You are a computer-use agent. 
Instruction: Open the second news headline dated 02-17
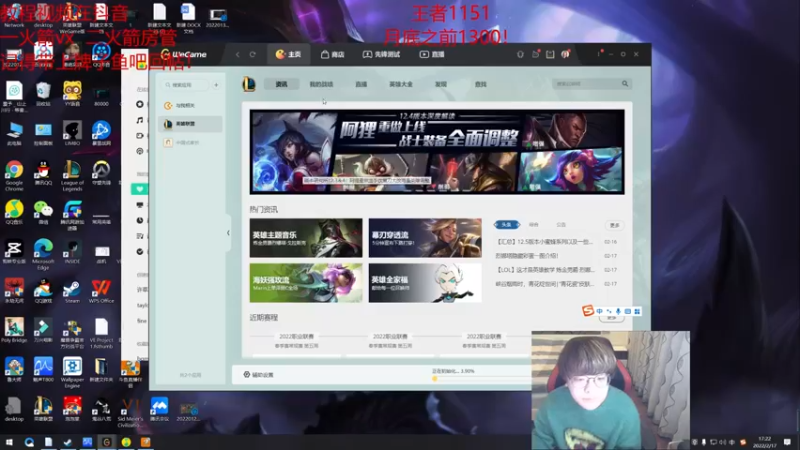[x=527, y=256]
